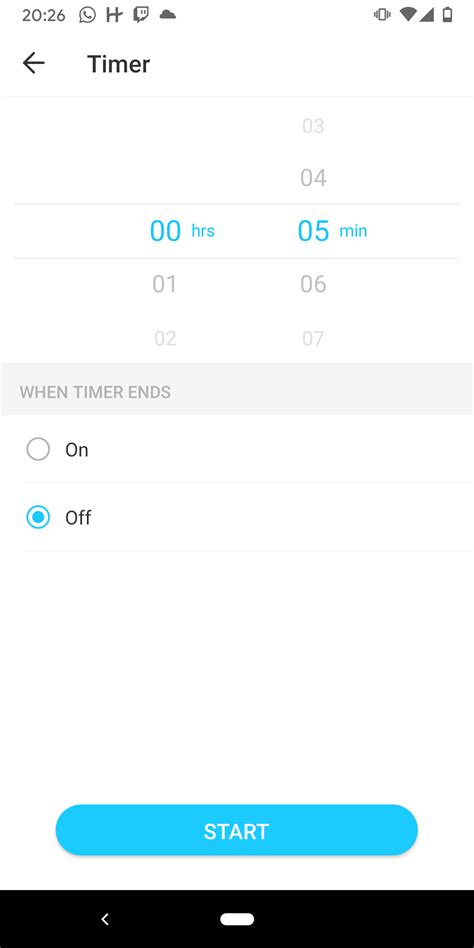
Task: Pick 04 in the minutes picker
Action: pyautogui.click(x=313, y=178)
